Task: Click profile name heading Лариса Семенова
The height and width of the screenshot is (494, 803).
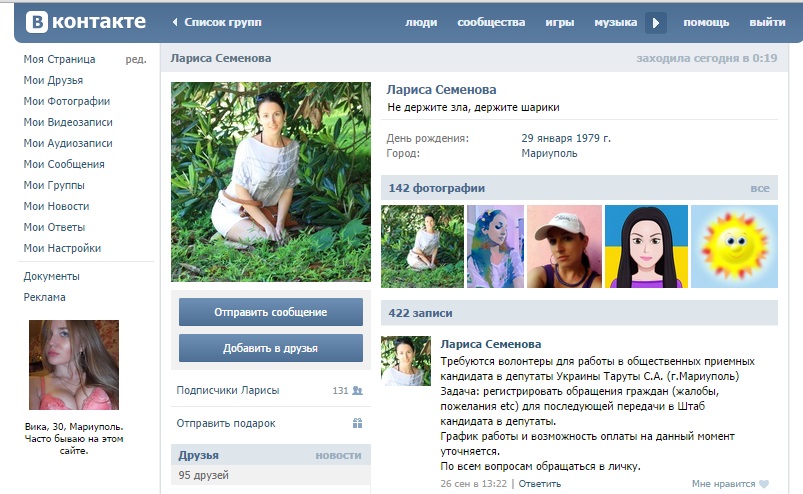Action: (x=441, y=90)
